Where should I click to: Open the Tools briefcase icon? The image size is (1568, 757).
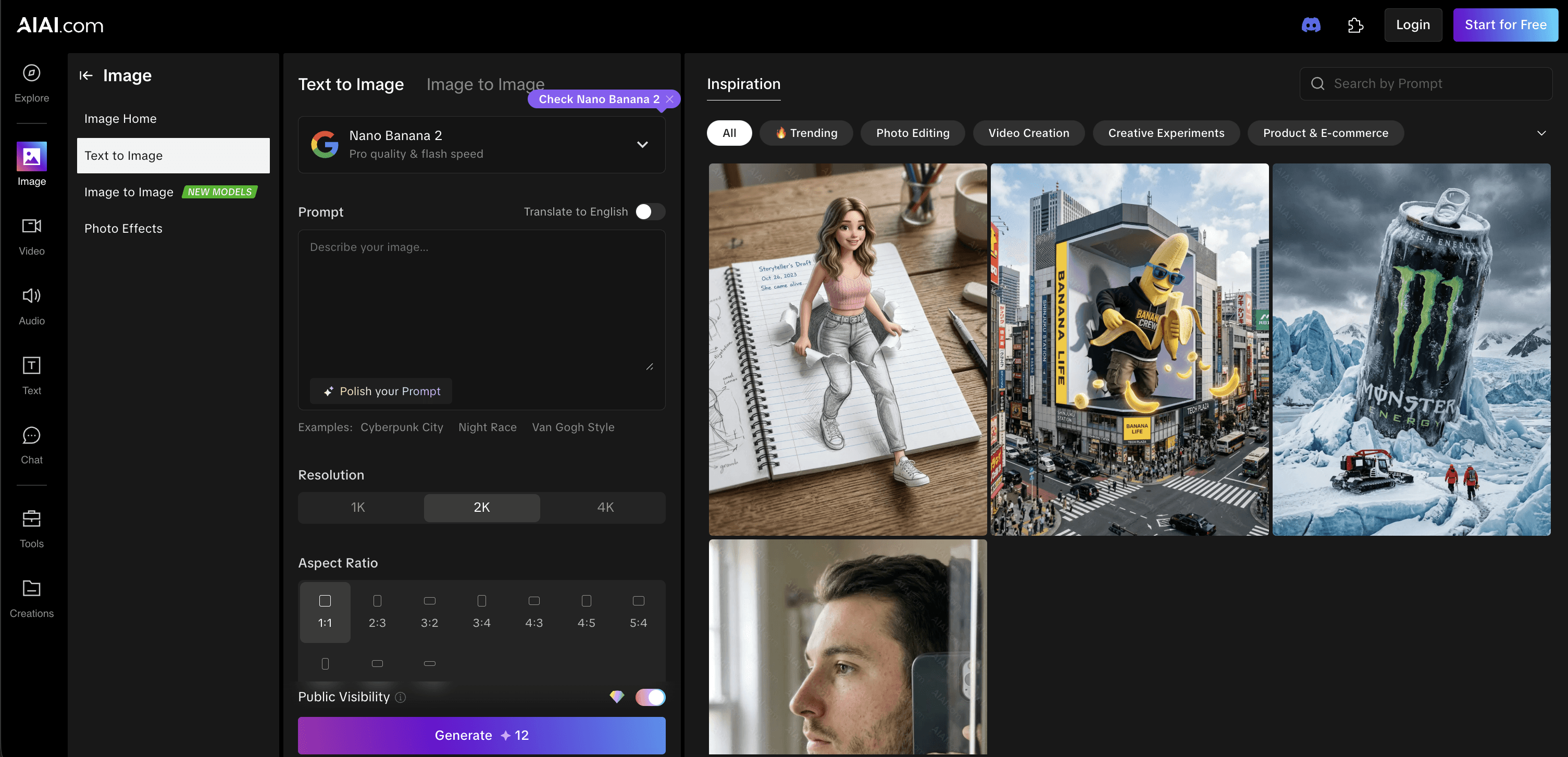[x=32, y=519]
